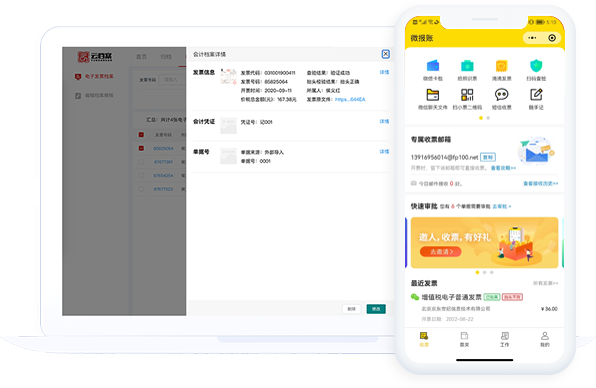Tap the green shield 扫码查验 icon
596x388 pixels.
[536, 66]
